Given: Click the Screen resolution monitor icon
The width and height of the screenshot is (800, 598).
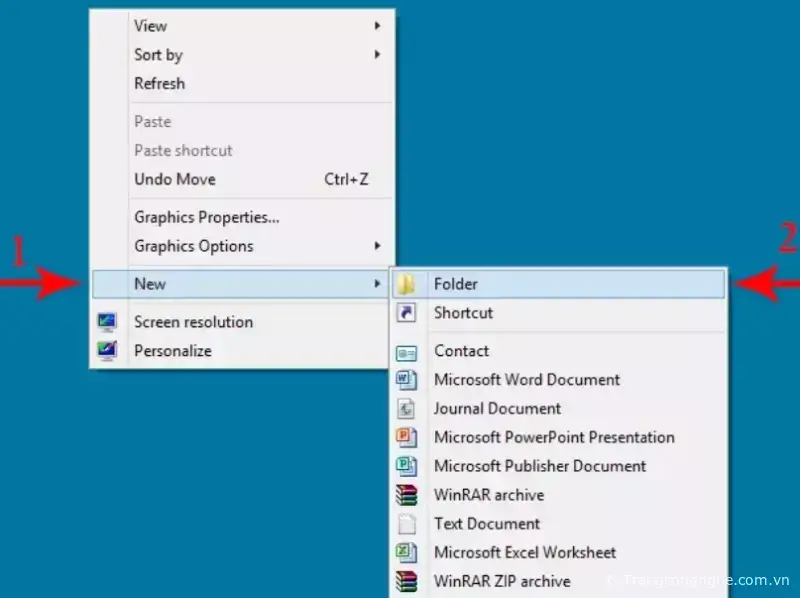Looking at the screenshot, I should [108, 322].
